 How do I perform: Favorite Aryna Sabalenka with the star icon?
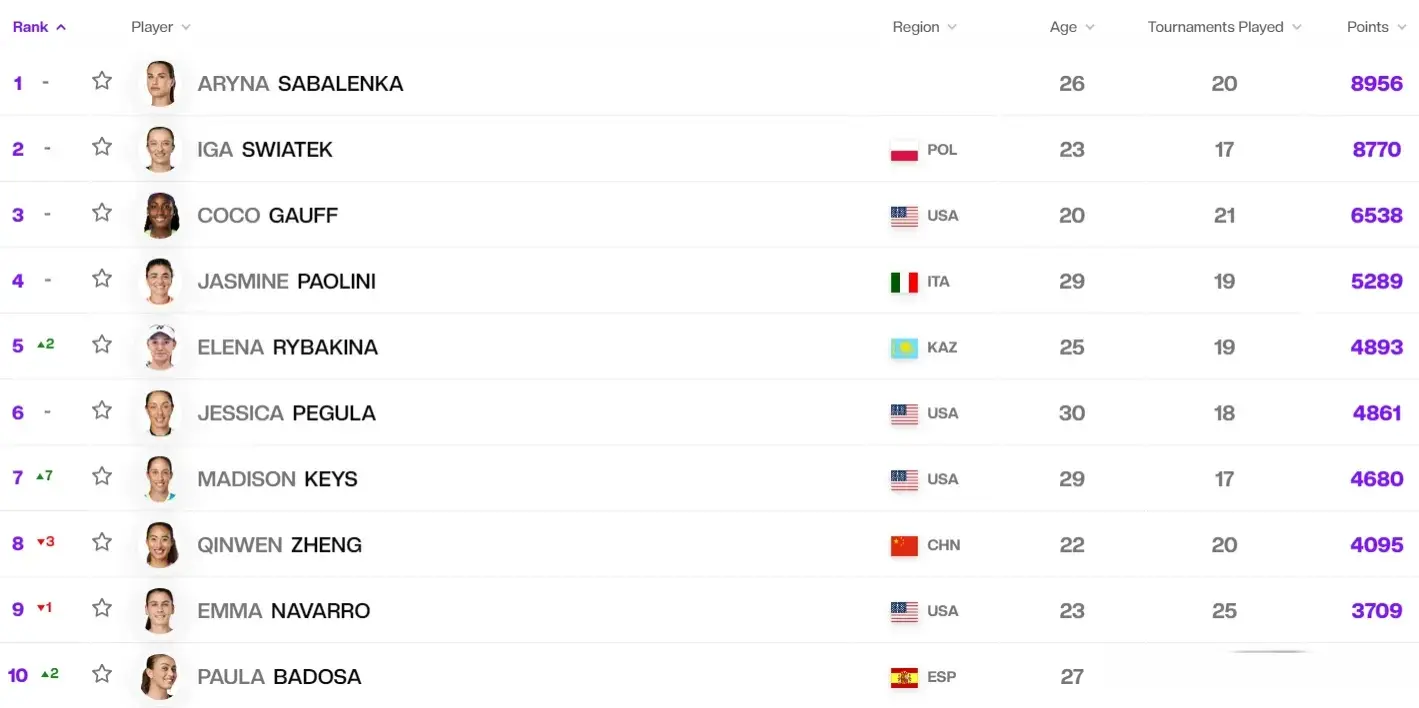point(102,81)
